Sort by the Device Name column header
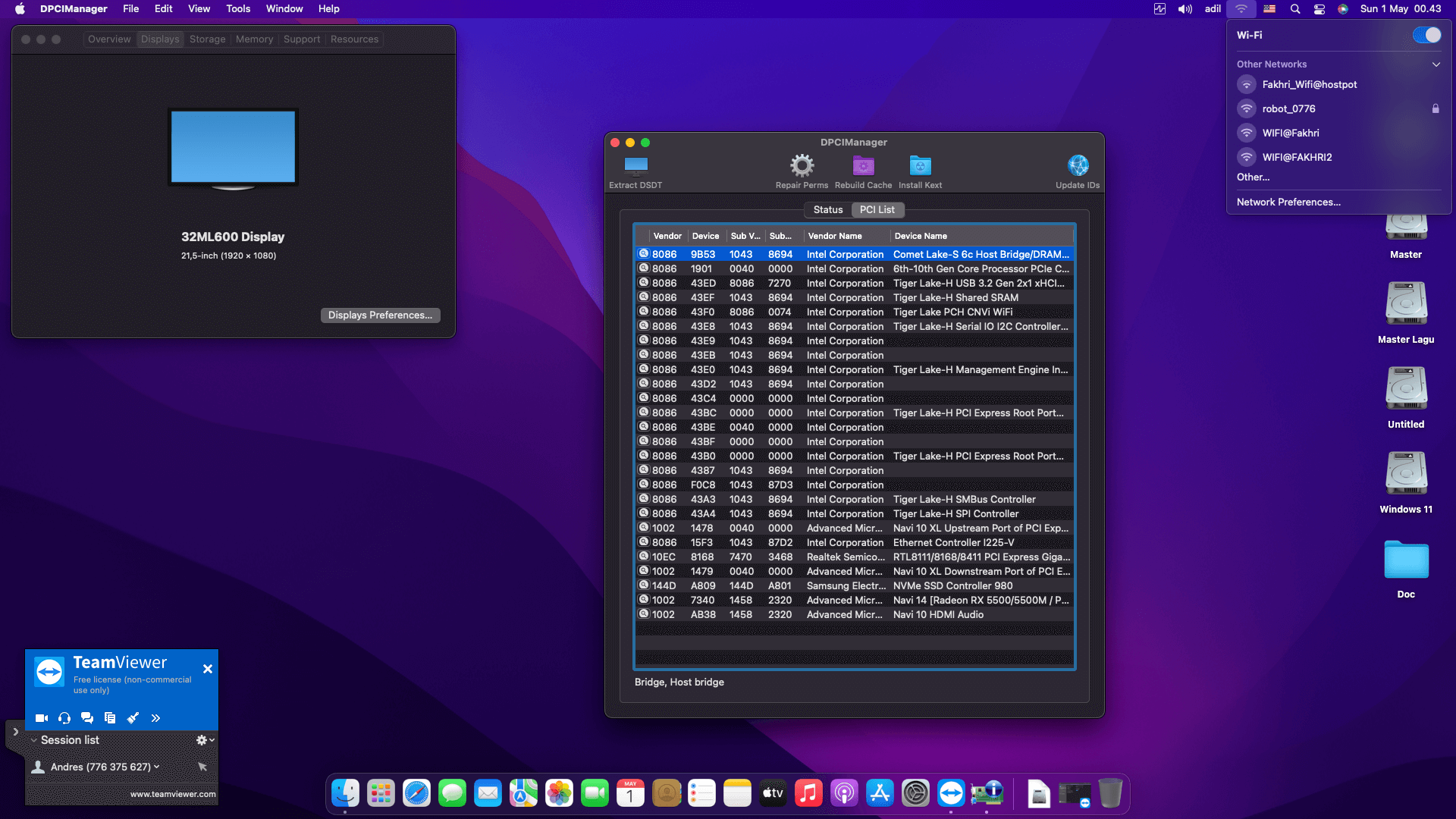 [982, 236]
